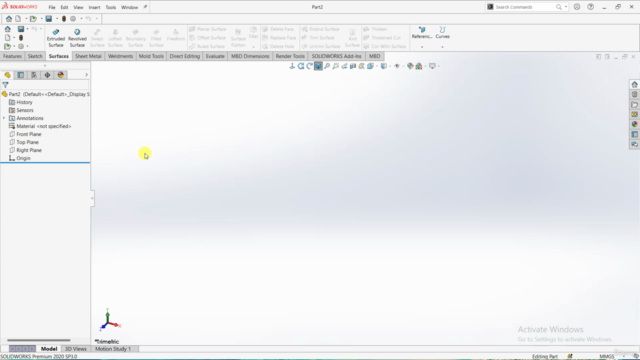This screenshot has height=360, width=640.
Task: Click the Zoom to Area icon
Action: [x=336, y=66]
